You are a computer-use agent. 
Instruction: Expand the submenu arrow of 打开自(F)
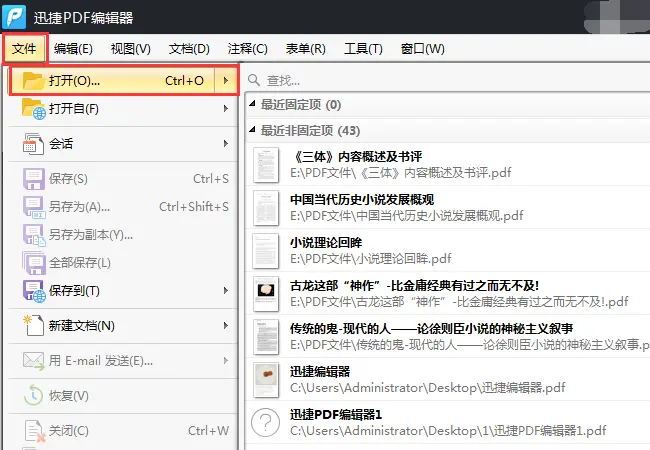point(226,109)
